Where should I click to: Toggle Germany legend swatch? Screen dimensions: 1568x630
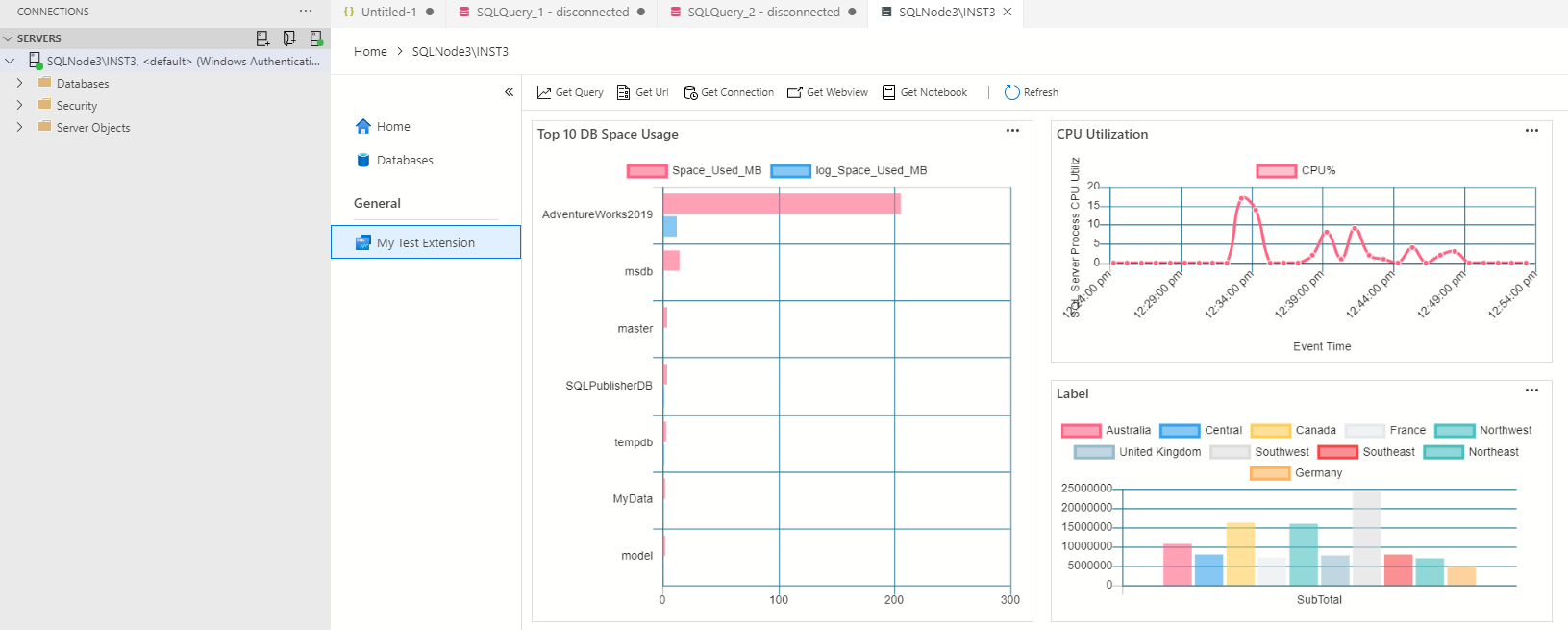click(1270, 473)
